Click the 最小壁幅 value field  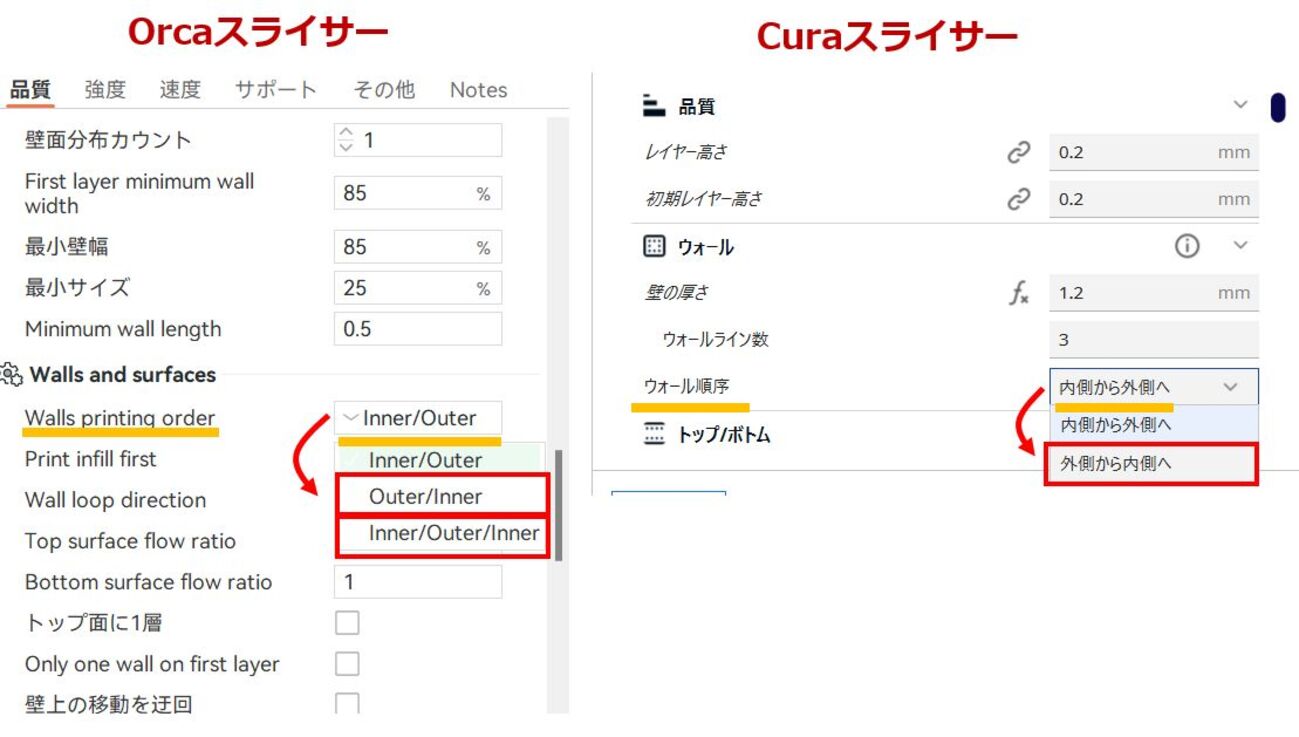click(418, 247)
